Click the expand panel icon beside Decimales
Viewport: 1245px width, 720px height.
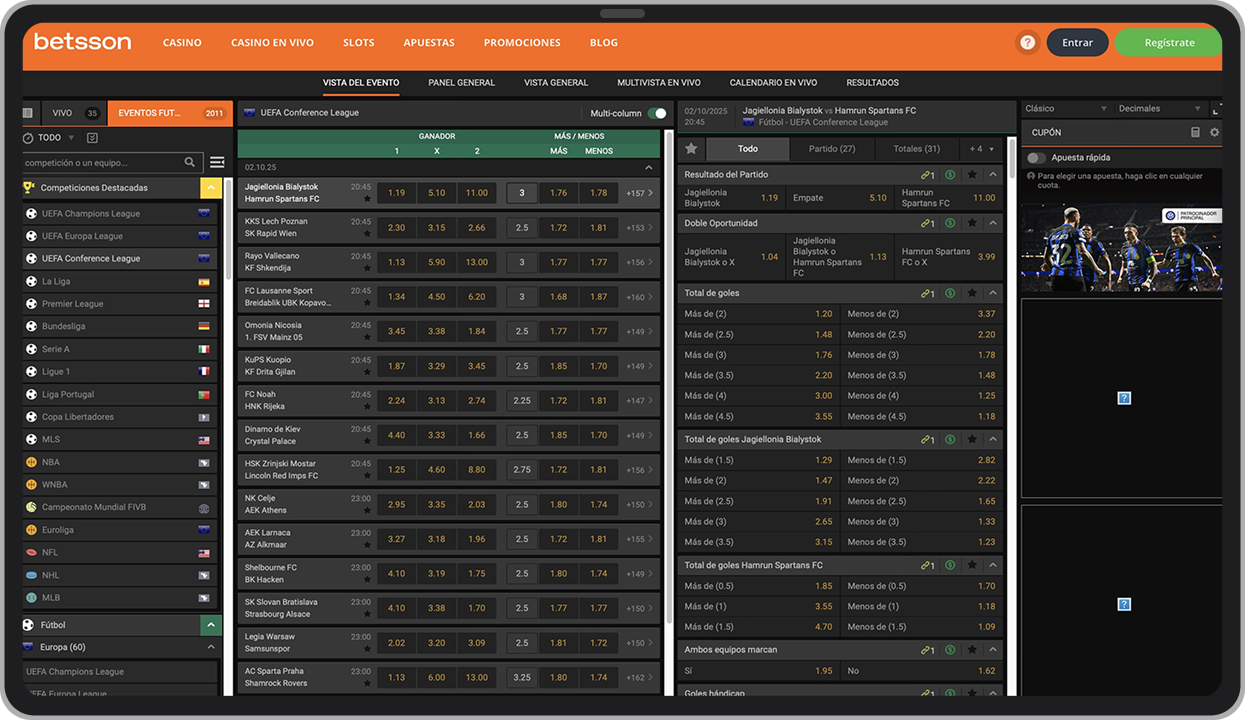(x=1216, y=108)
